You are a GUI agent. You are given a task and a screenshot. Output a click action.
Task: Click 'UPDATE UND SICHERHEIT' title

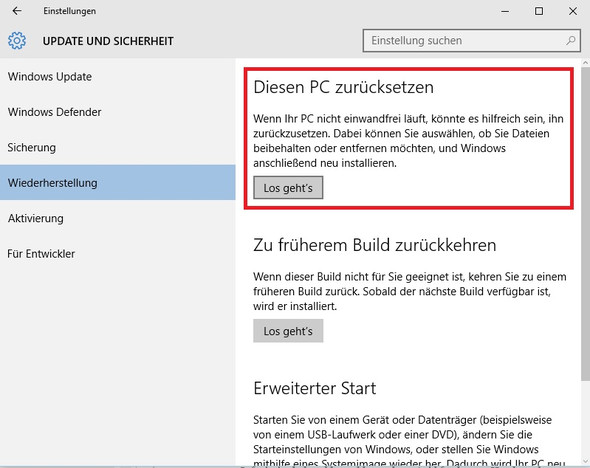pyautogui.click(x=108, y=41)
